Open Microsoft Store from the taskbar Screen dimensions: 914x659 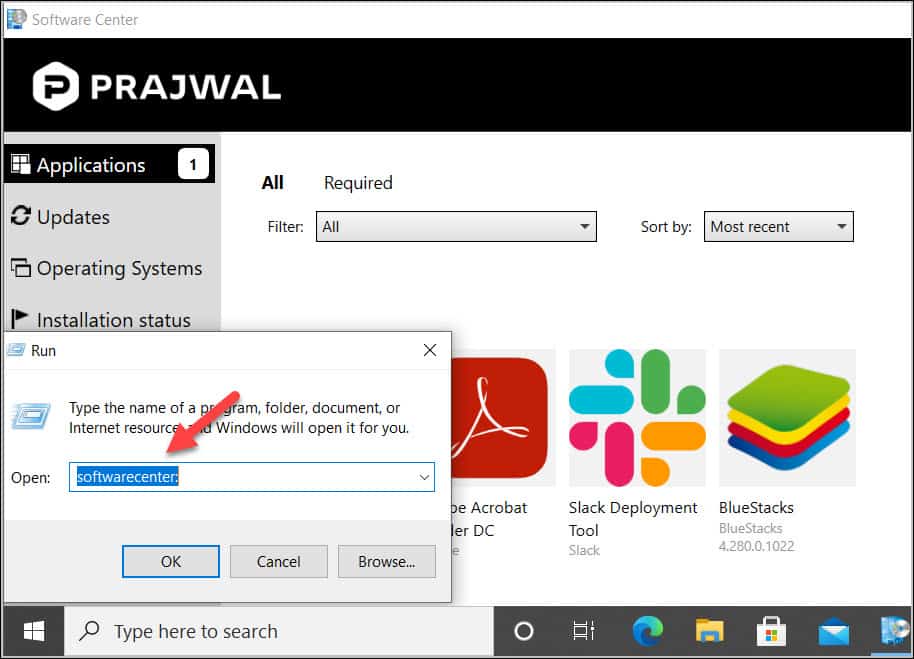pyautogui.click(x=771, y=631)
